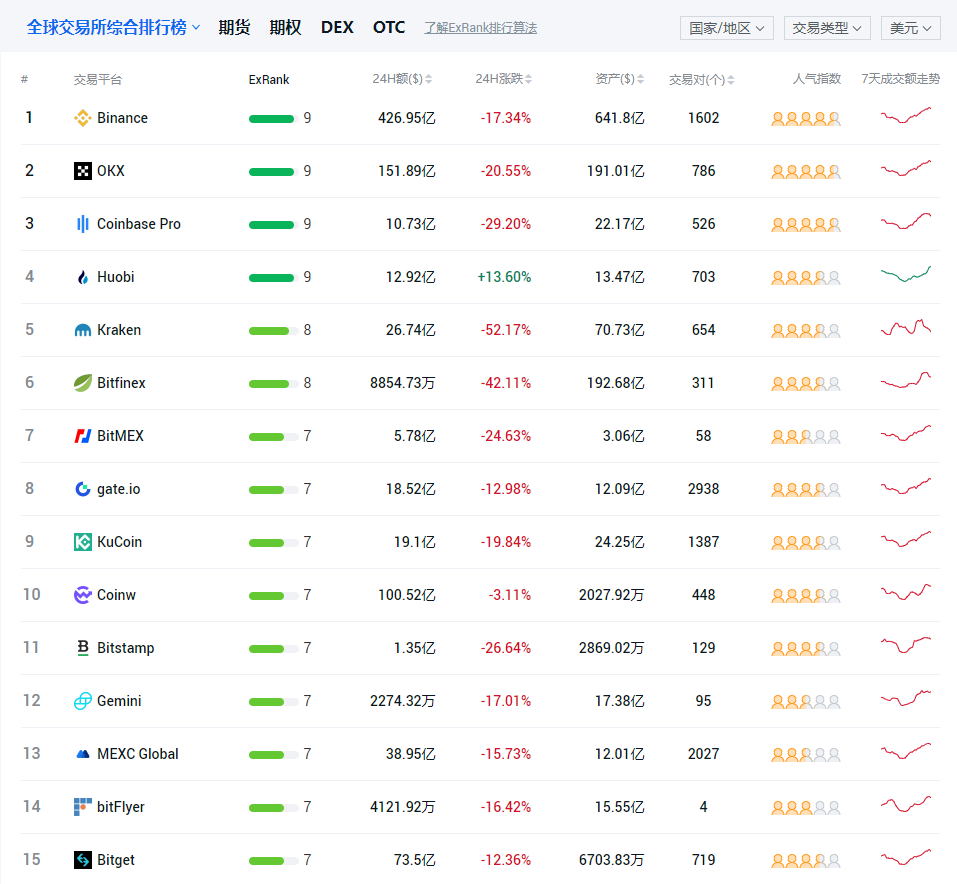Click BitMEX popularity rating icons
957x884 pixels.
click(x=806, y=437)
